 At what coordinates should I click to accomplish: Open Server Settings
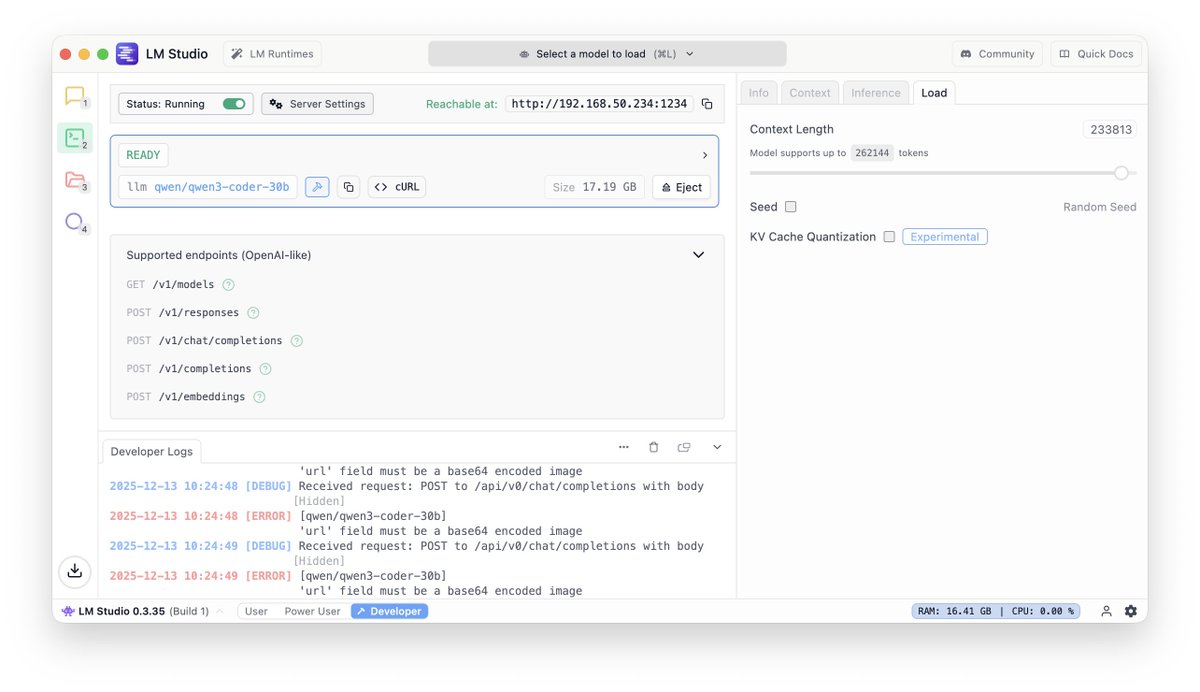(317, 104)
